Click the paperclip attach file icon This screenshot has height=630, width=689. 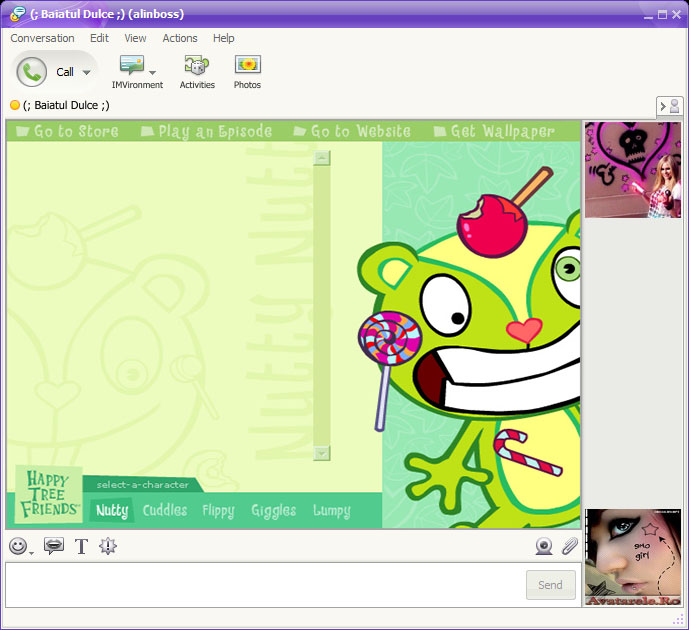[570, 546]
